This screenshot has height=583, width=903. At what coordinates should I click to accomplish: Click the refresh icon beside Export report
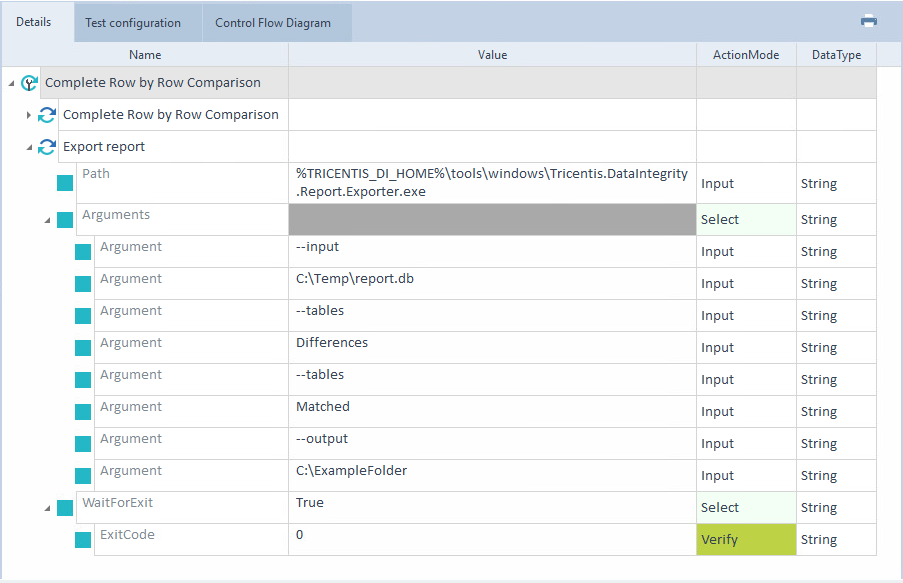pos(47,147)
